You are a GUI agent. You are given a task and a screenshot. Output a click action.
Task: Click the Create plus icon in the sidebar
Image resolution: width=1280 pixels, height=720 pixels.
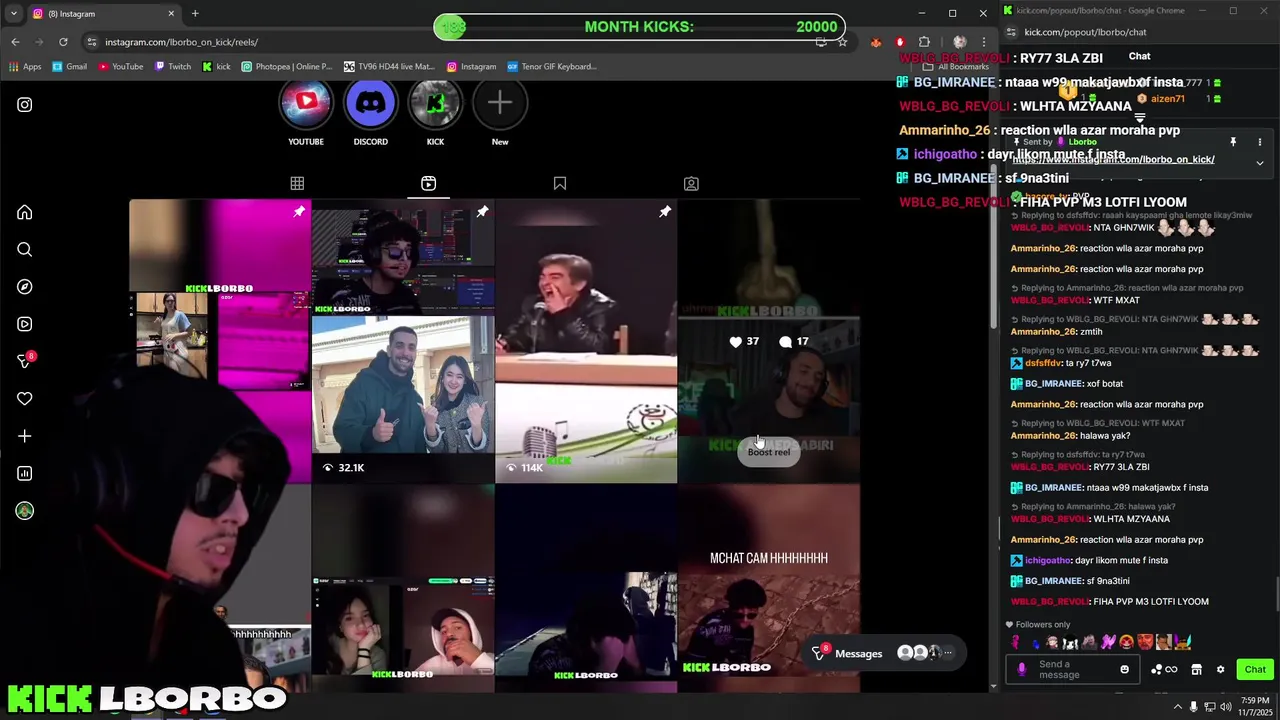25,436
